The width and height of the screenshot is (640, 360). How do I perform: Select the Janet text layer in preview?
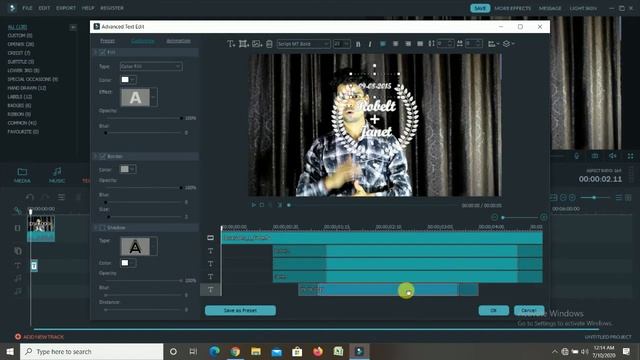pos(376,131)
